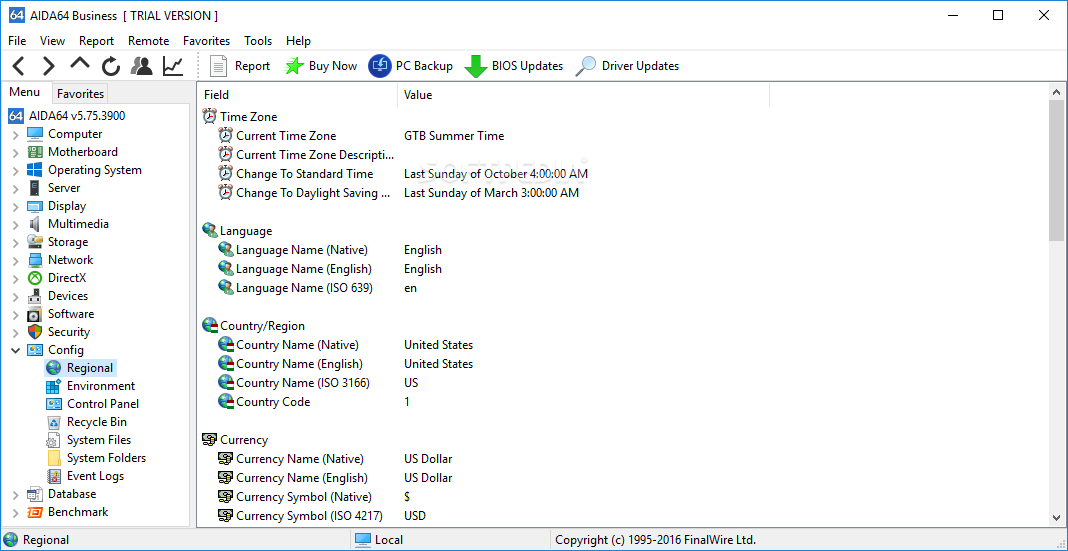Open the Tools menu
Image resolution: width=1068 pixels, height=551 pixels.
(258, 41)
